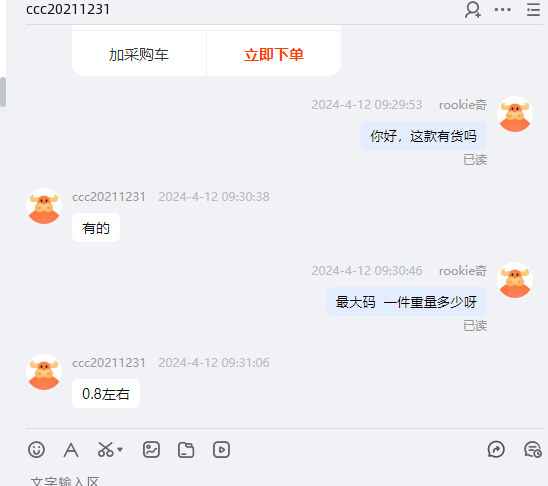Toggle the side panel list icon

(x=533, y=9)
